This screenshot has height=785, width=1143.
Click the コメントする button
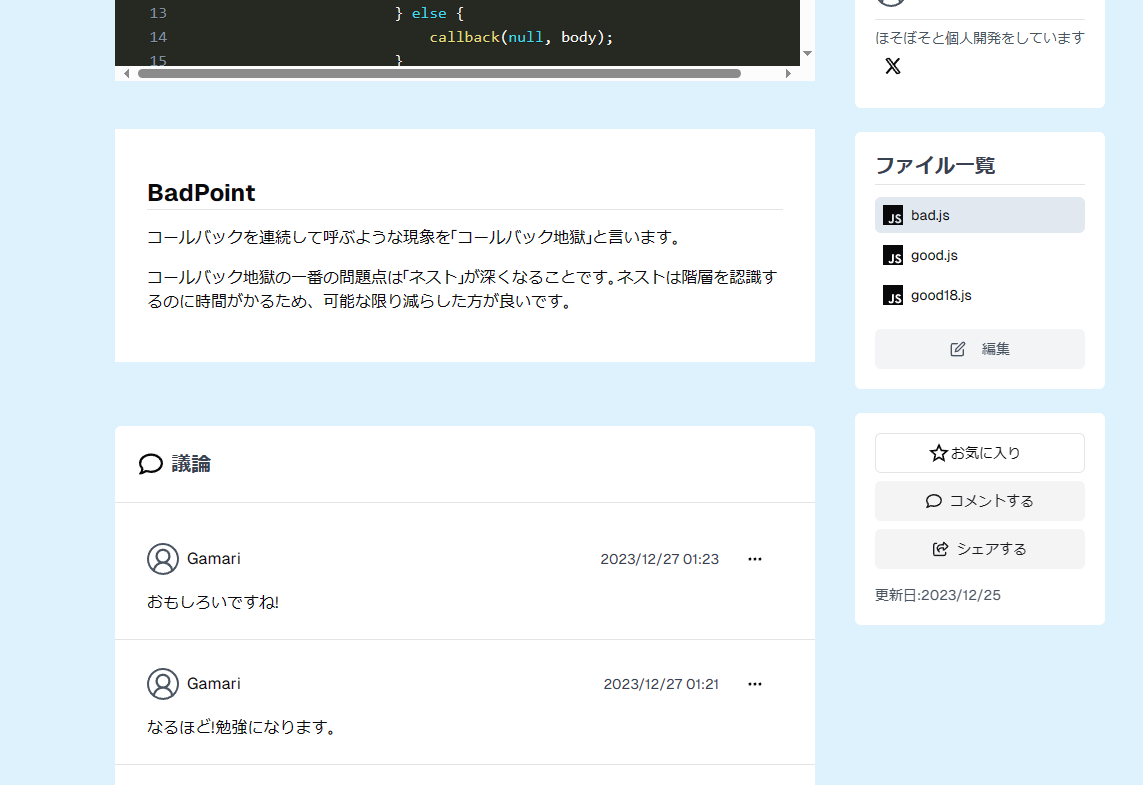979,501
